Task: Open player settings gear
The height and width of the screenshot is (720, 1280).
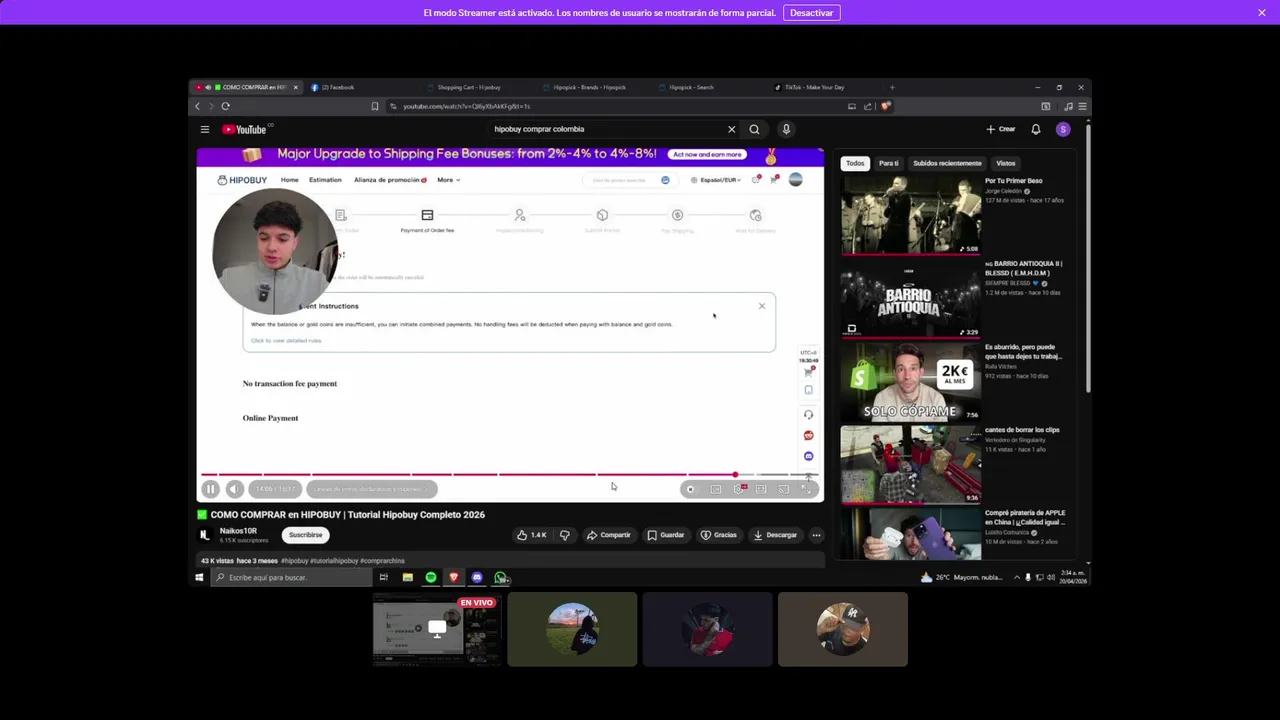Action: pos(739,489)
